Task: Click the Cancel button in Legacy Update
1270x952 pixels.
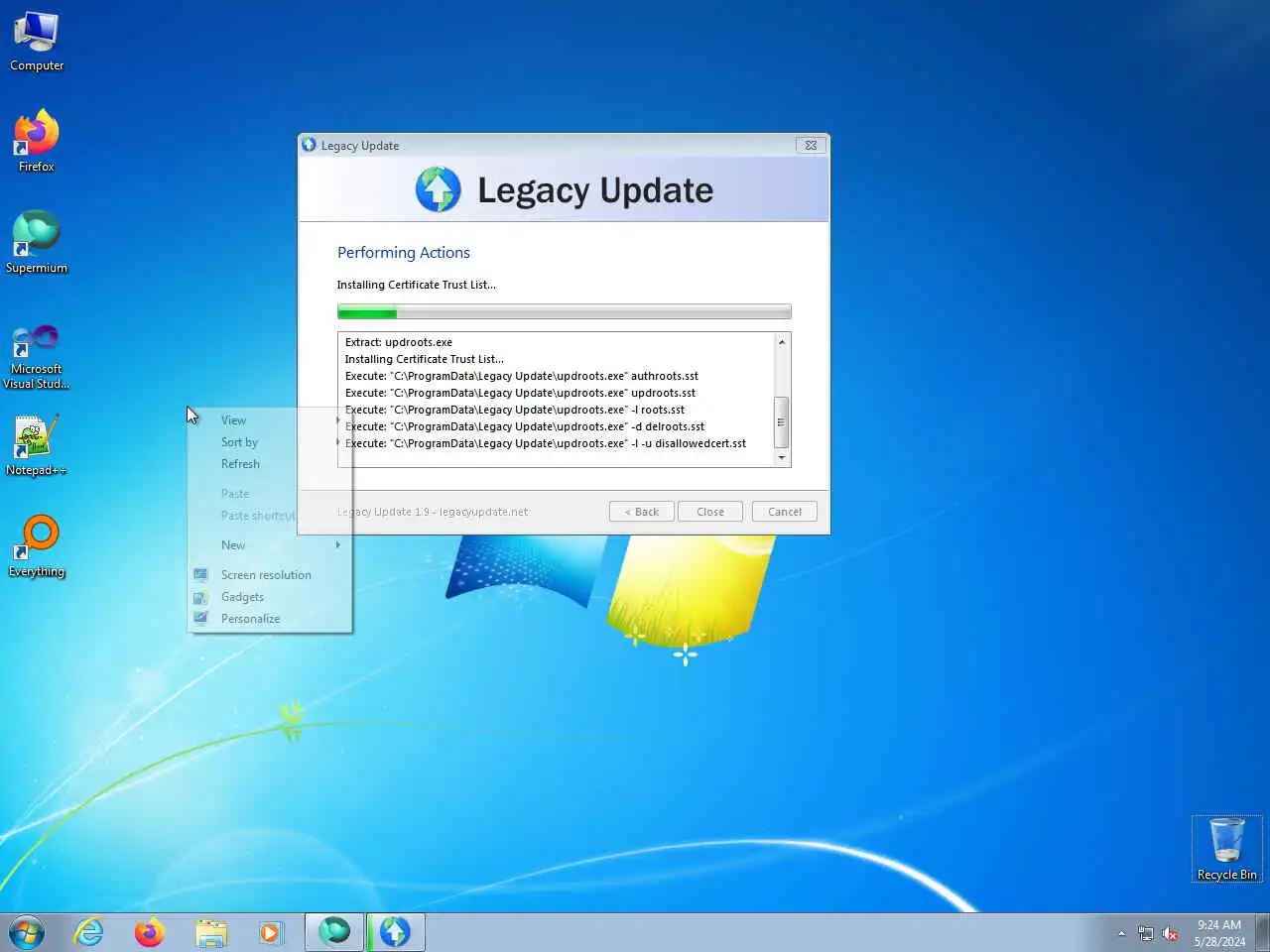Action: [784, 512]
